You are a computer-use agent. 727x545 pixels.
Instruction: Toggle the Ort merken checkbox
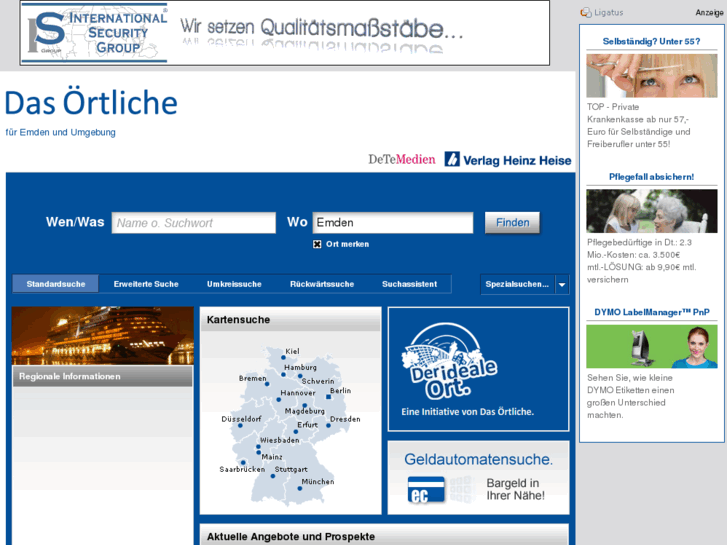point(317,244)
